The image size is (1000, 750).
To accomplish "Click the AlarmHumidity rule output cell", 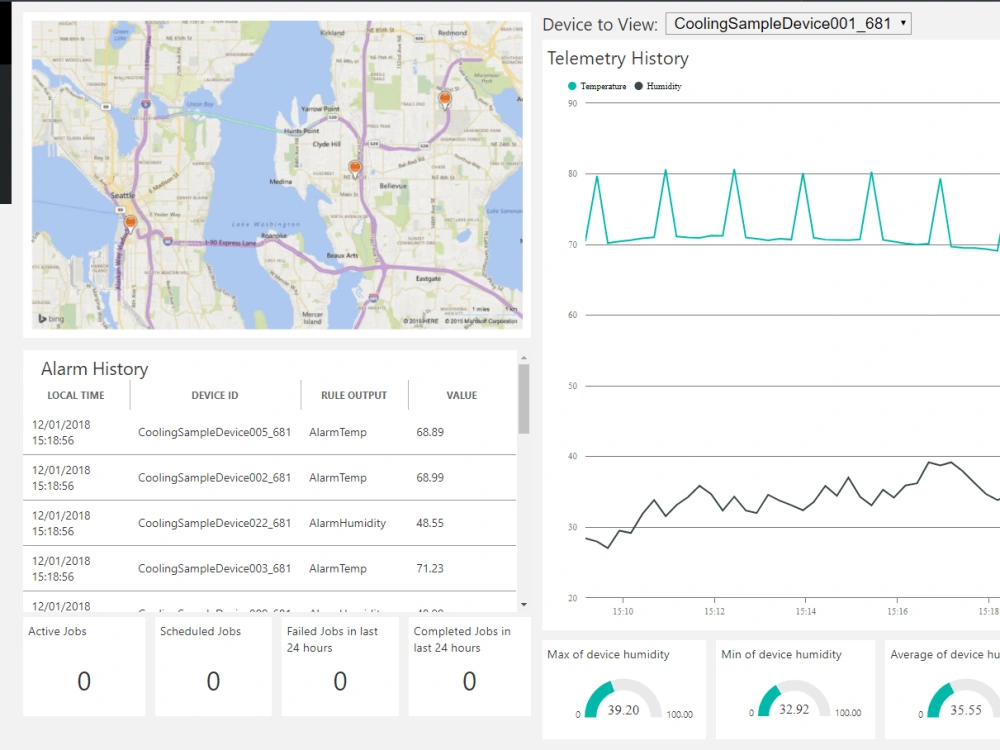I will (x=348, y=523).
